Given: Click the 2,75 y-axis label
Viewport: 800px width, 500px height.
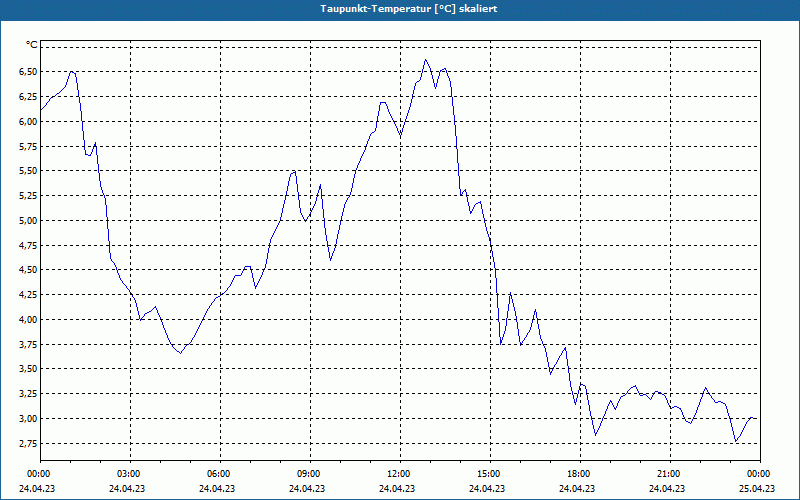Looking at the screenshot, I should [x=28, y=443].
